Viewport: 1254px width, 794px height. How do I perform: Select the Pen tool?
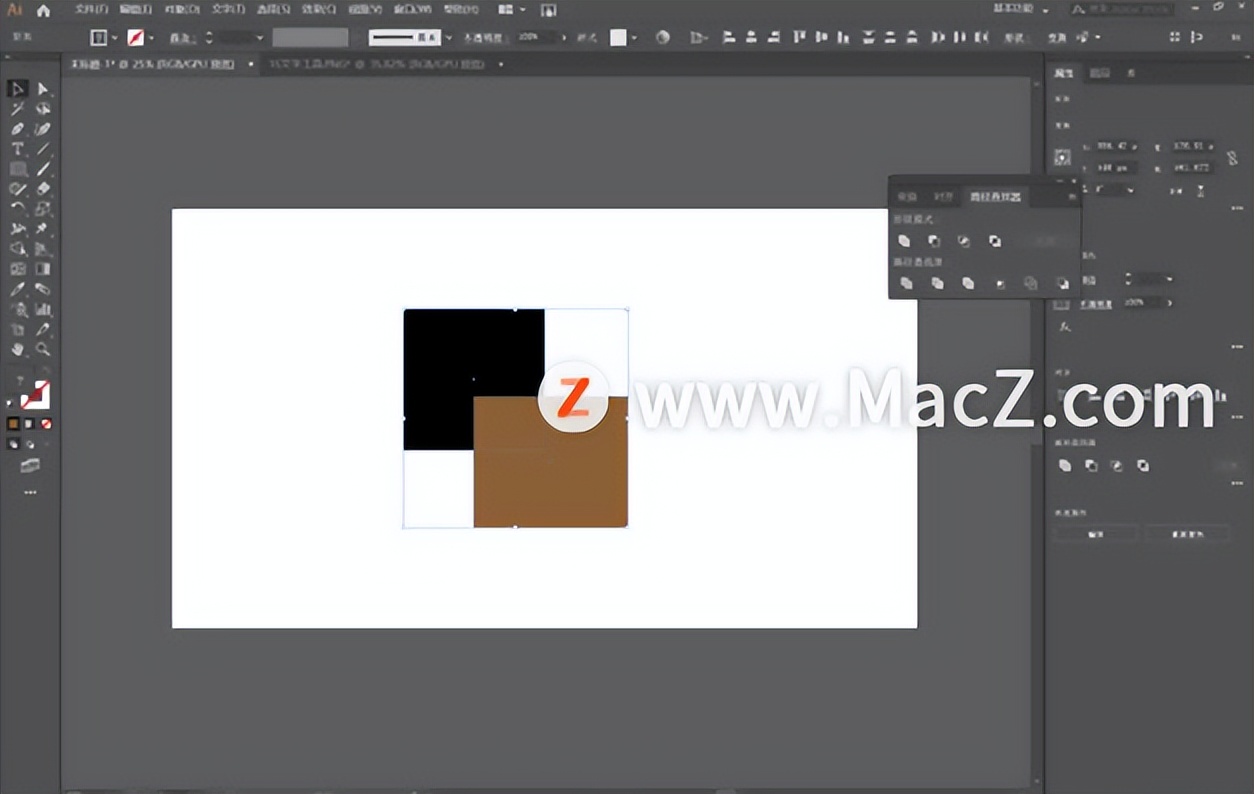point(15,129)
